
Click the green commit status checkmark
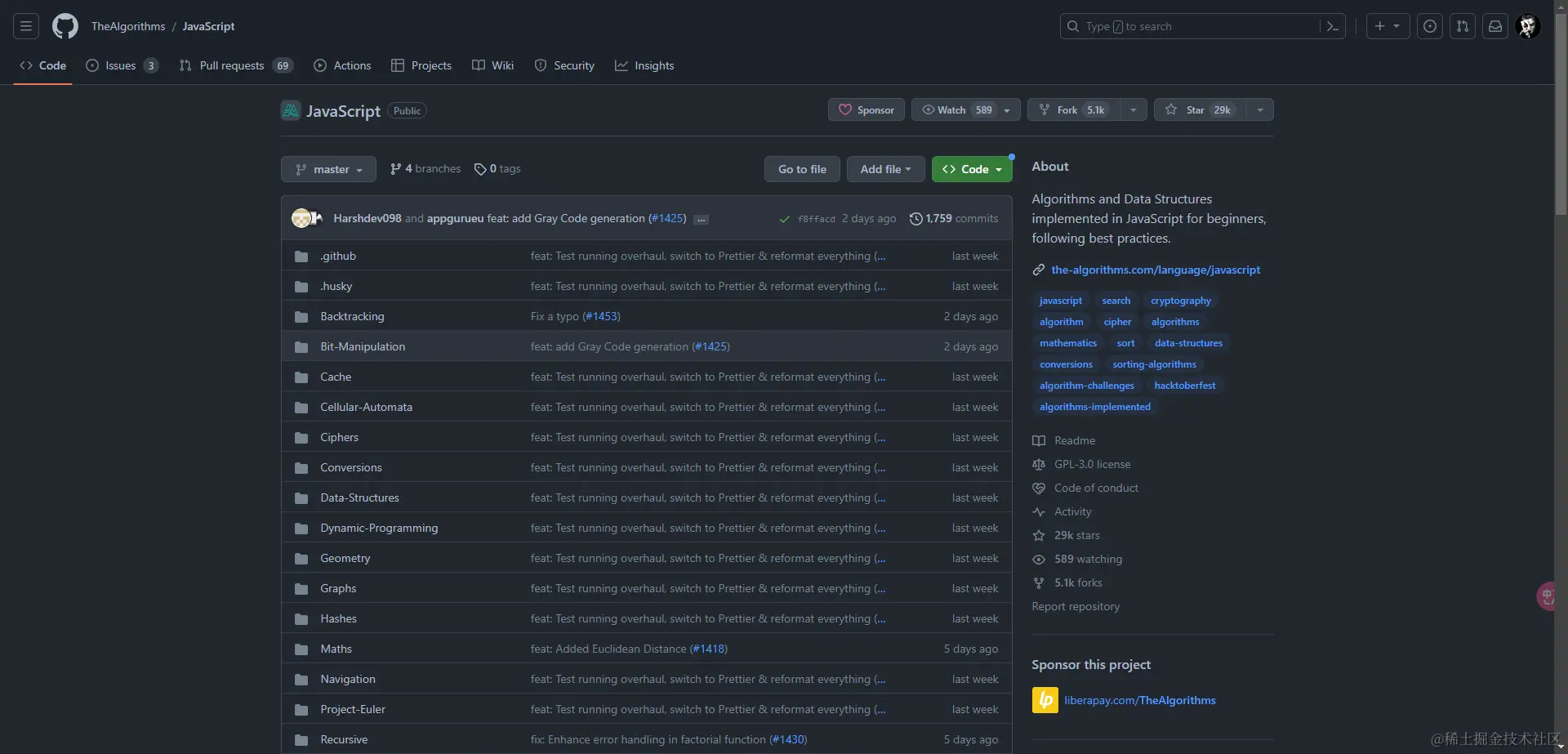tap(785, 219)
